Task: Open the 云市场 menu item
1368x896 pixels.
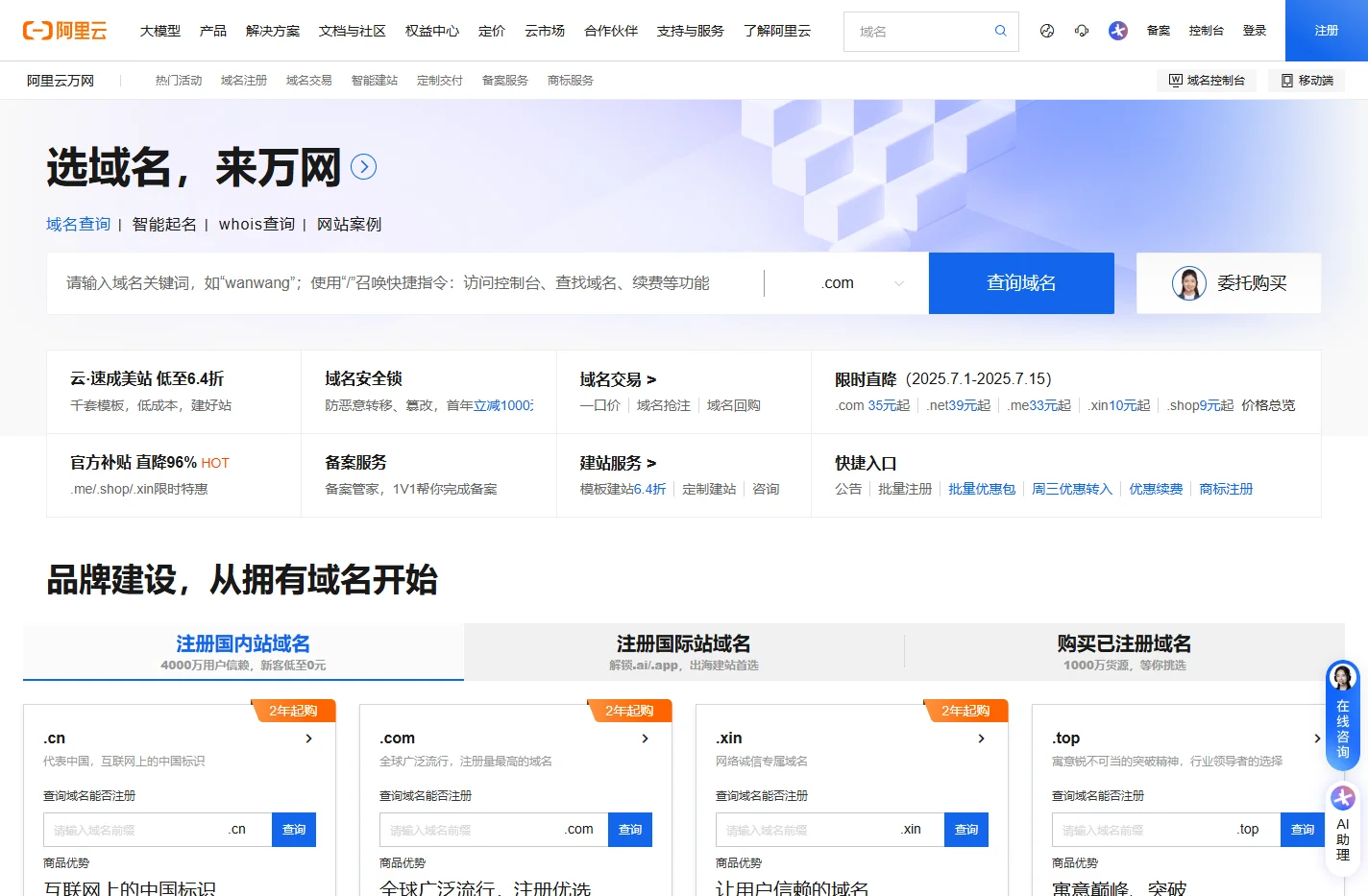Action: click(545, 31)
